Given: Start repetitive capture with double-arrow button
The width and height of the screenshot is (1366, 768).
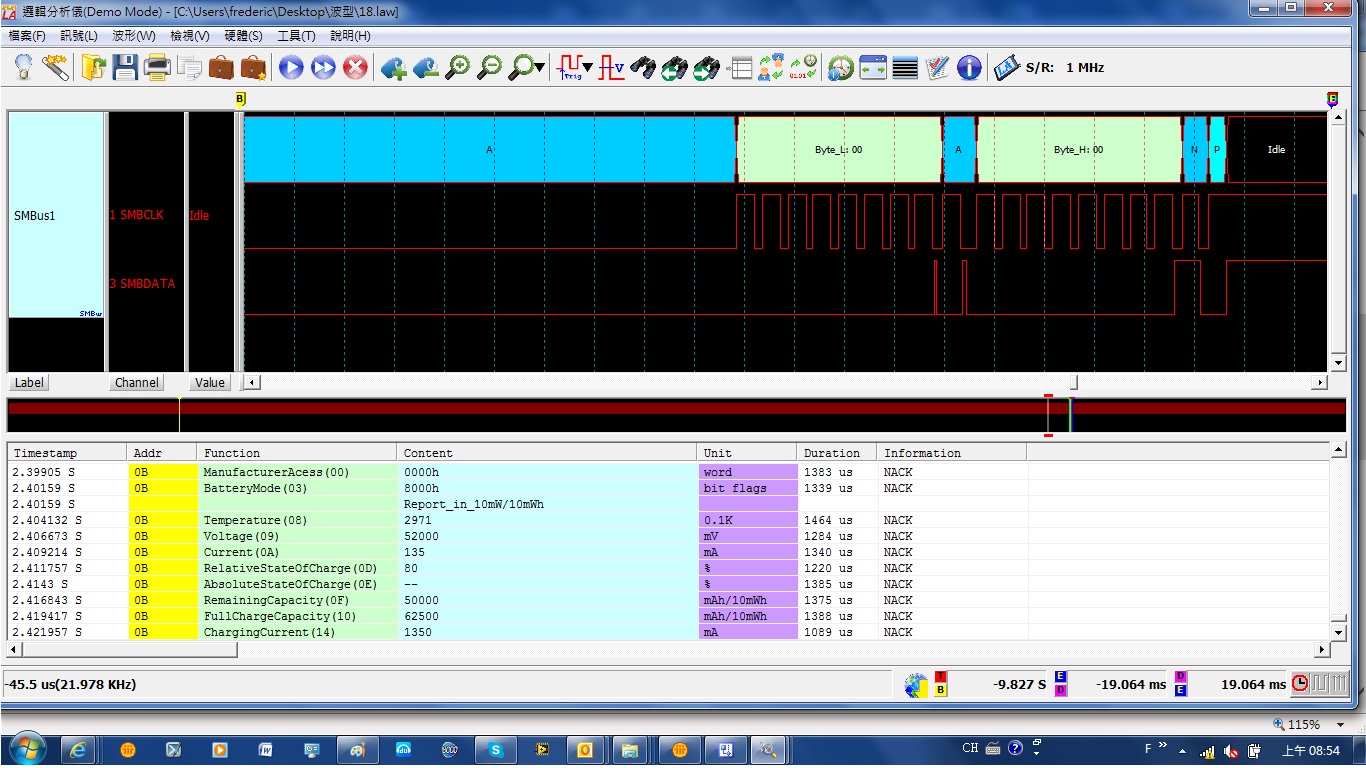Looking at the screenshot, I should (x=323, y=67).
